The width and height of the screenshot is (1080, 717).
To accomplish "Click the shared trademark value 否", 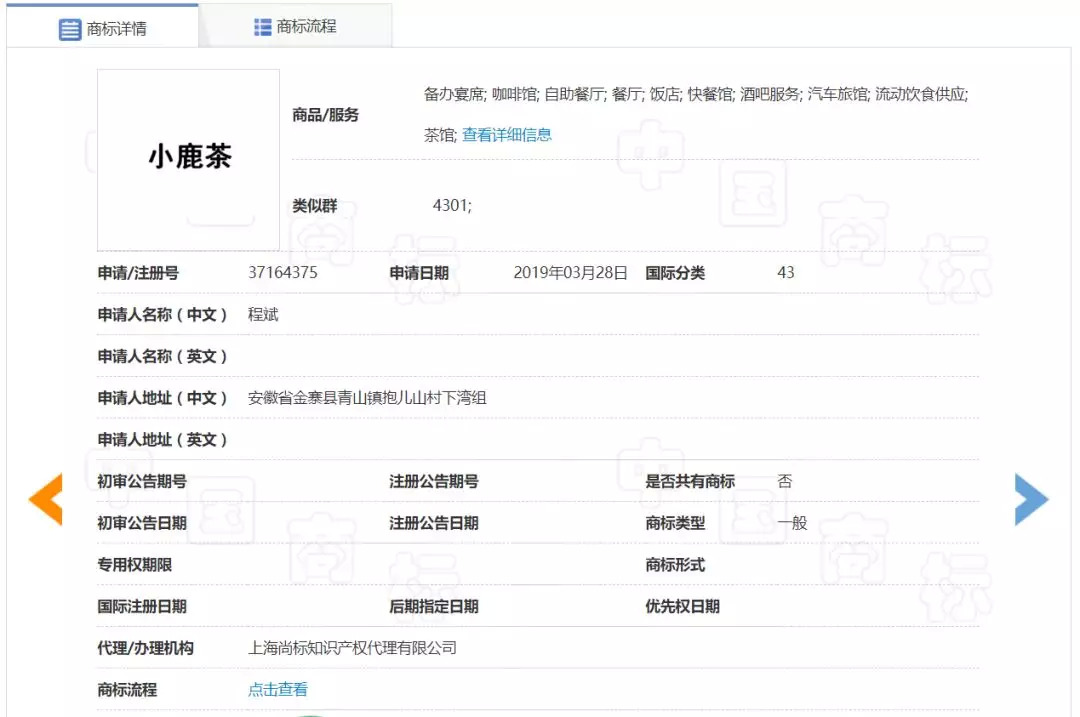I will coord(785,481).
